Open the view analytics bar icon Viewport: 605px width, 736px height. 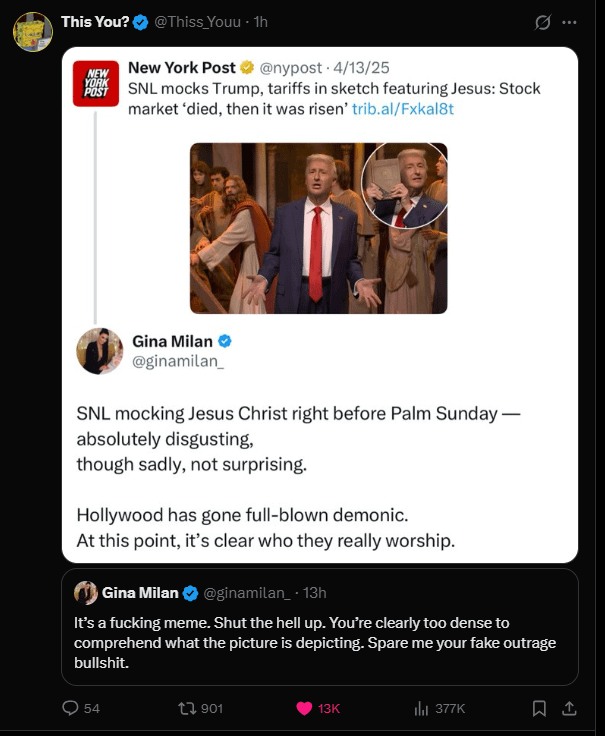pyautogui.click(x=421, y=708)
